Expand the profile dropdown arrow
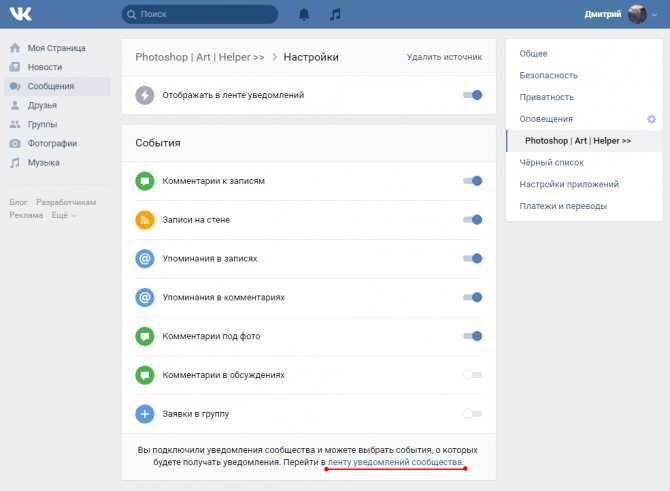This screenshot has width=670, height=491. pos(654,15)
